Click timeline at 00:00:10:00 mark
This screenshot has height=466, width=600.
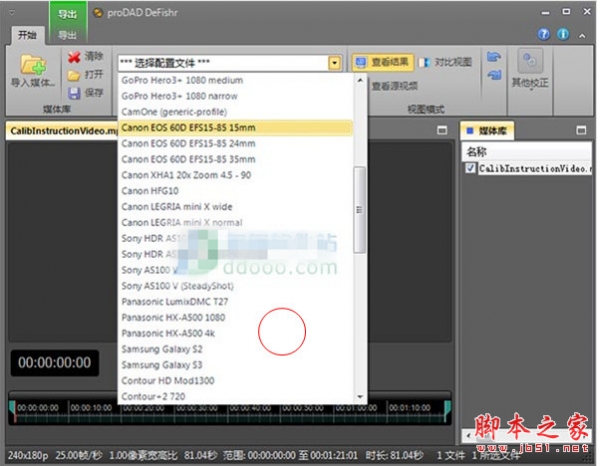91,408
